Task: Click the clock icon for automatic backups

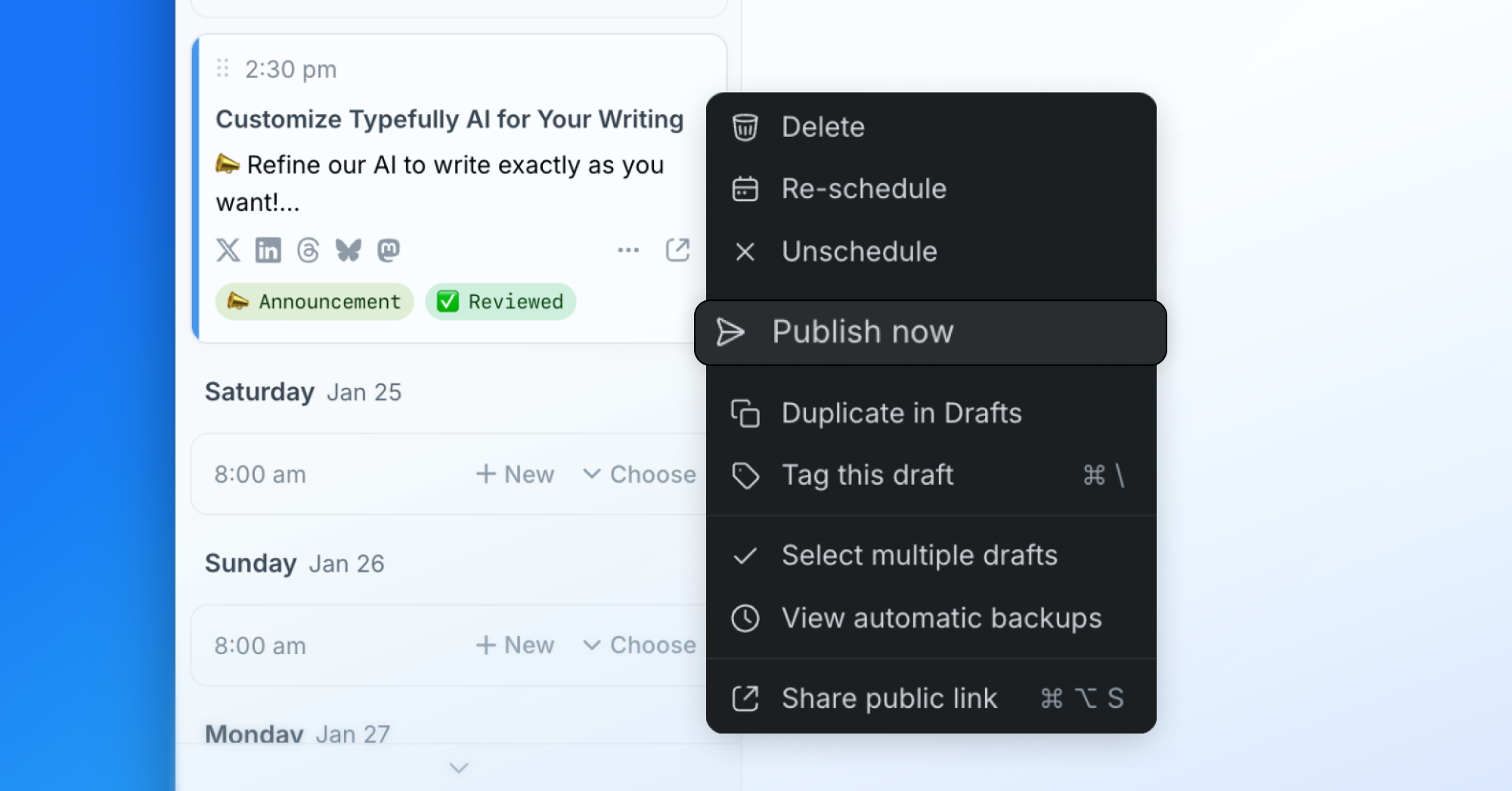Action: click(745, 619)
